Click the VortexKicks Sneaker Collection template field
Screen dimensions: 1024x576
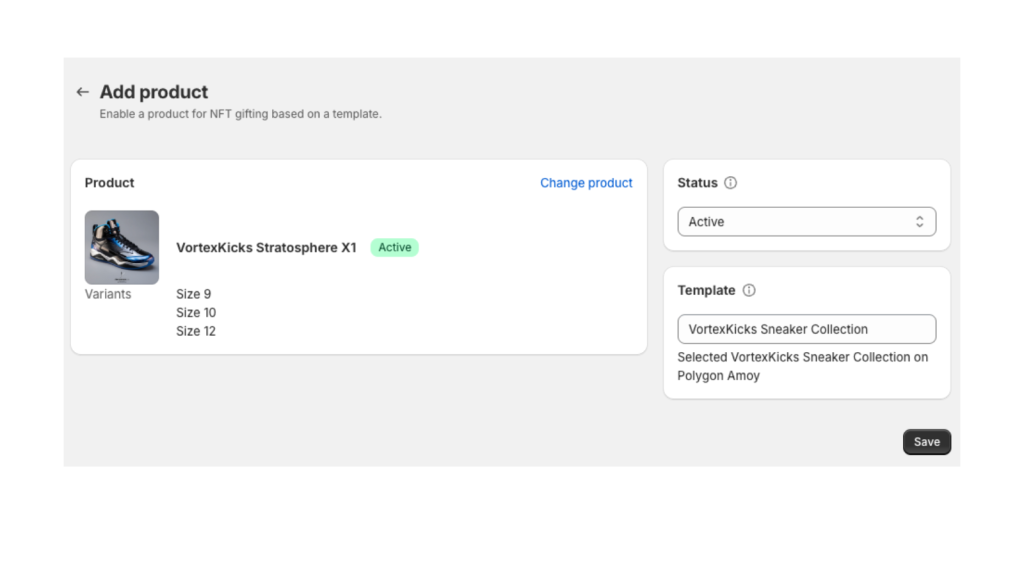806,329
